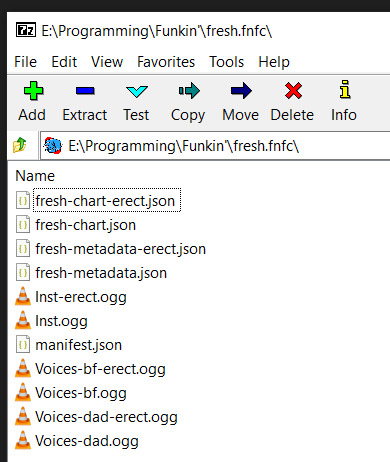Click the address path input field
This screenshot has height=462, width=390.
(215, 146)
